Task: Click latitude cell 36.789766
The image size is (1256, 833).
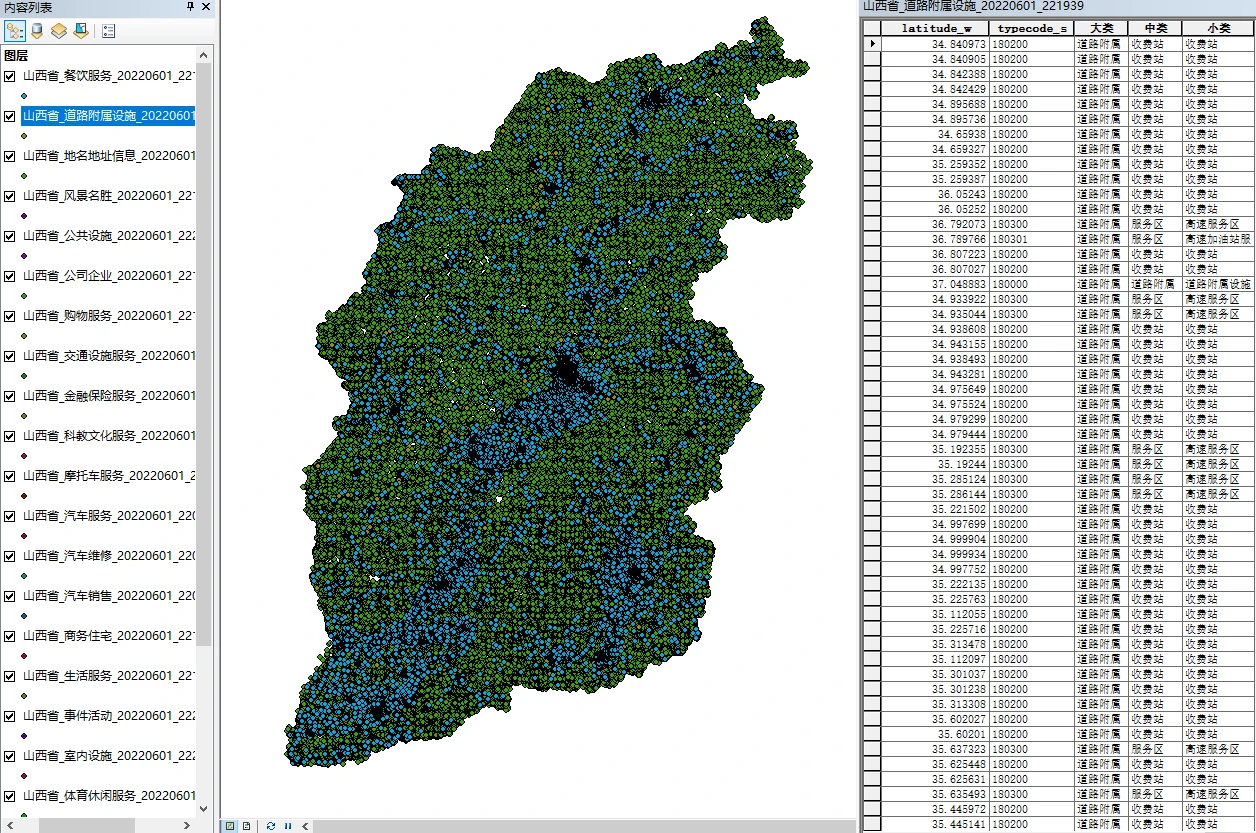Action: point(935,239)
